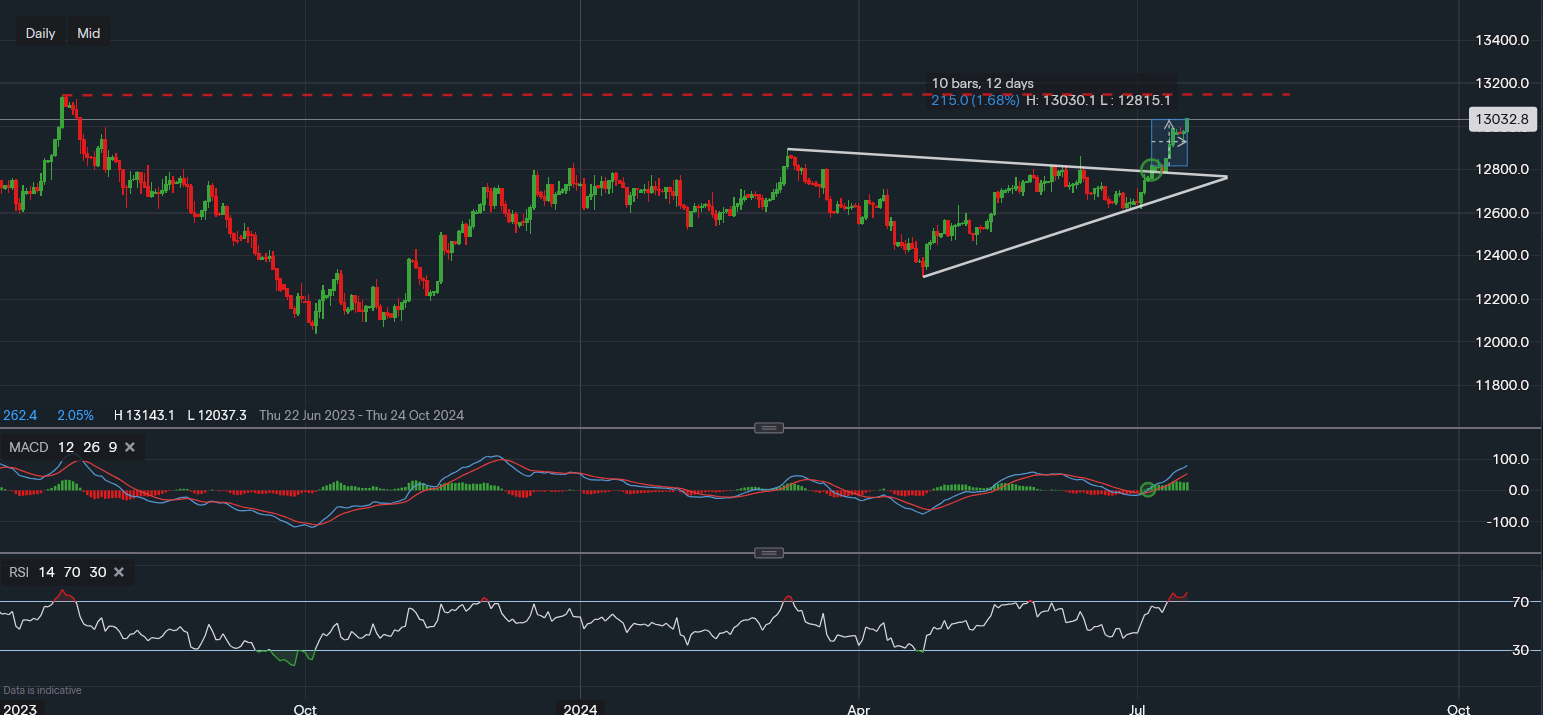The height and width of the screenshot is (715, 1543).
Task: Select the apex of the white triangle pattern
Action: 1226,177
